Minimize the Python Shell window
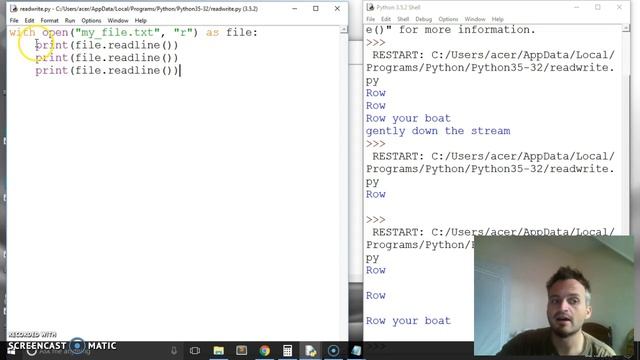This screenshot has height=360, width=640. (576, 7)
